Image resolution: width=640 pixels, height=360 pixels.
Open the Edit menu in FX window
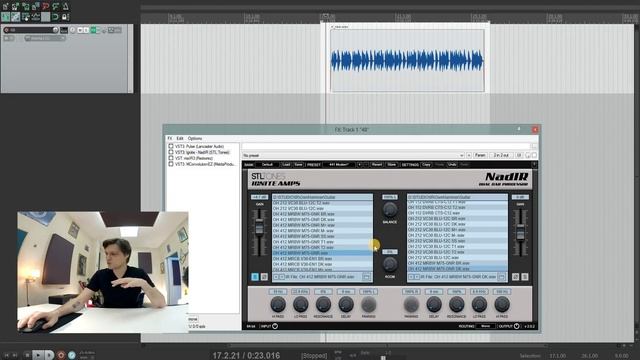pos(180,139)
